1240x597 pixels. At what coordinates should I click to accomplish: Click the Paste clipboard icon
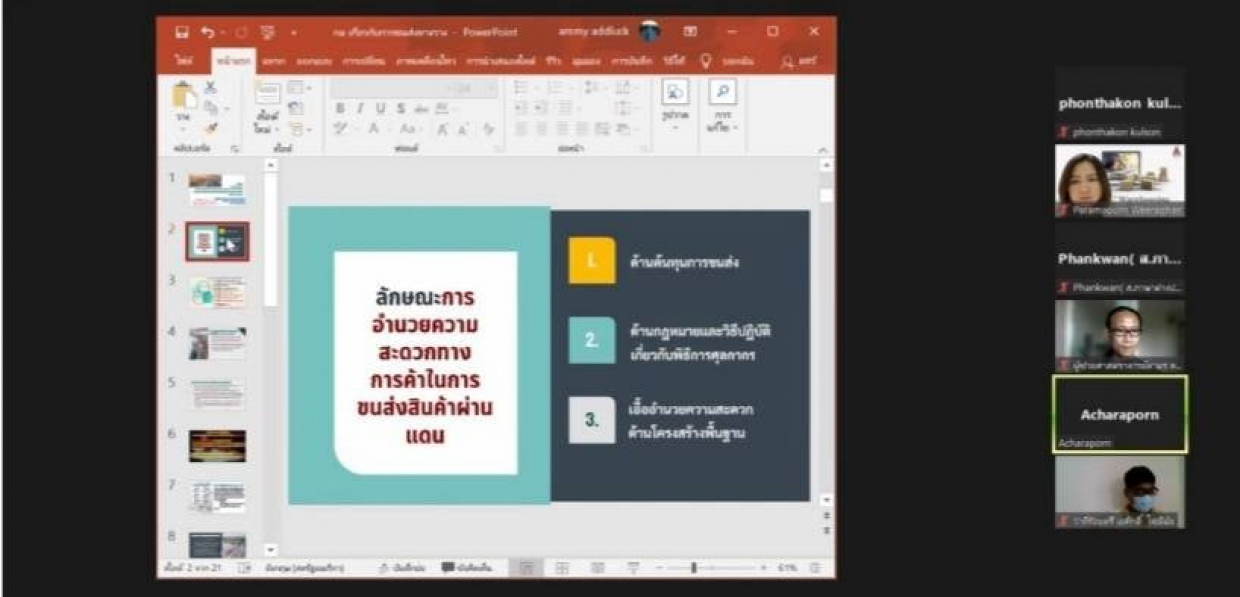pyautogui.click(x=184, y=97)
